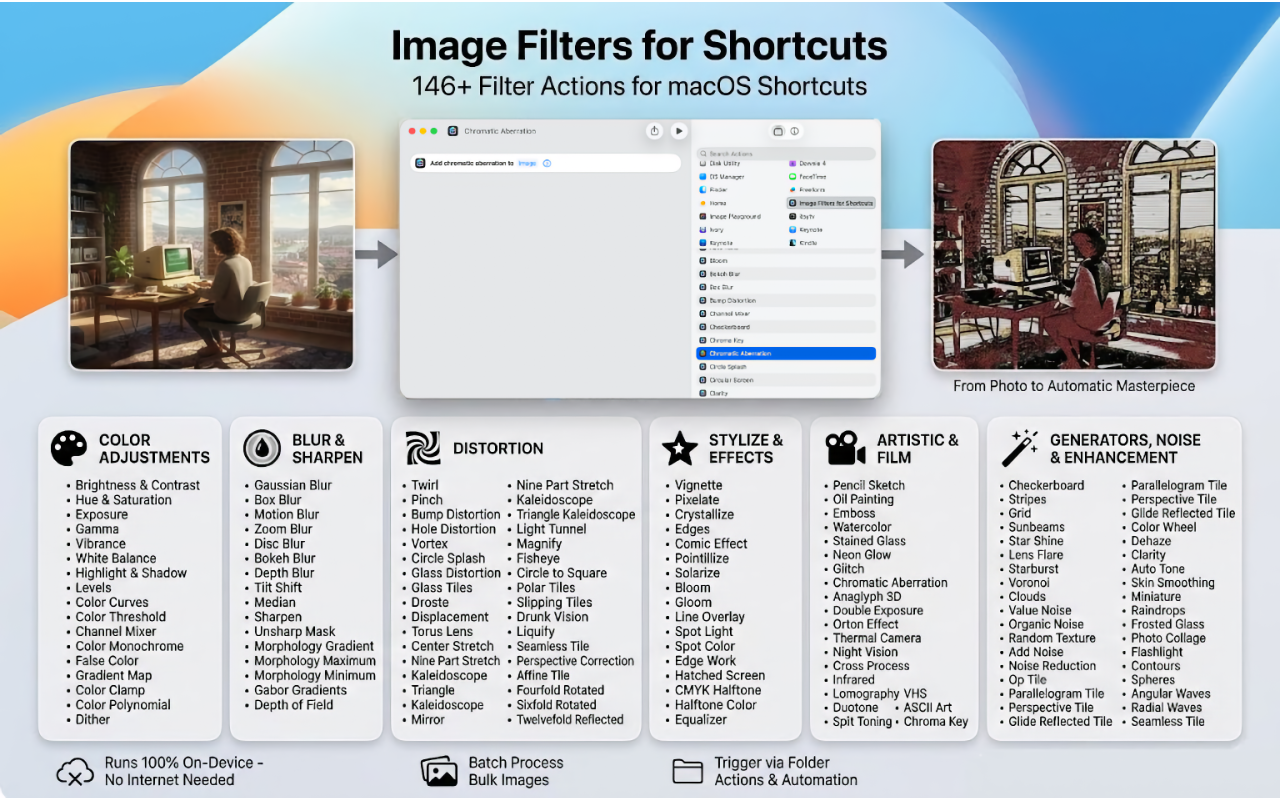This screenshot has height=800, width=1280.
Task: Click the Distortion swirl icon
Action: tap(423, 449)
